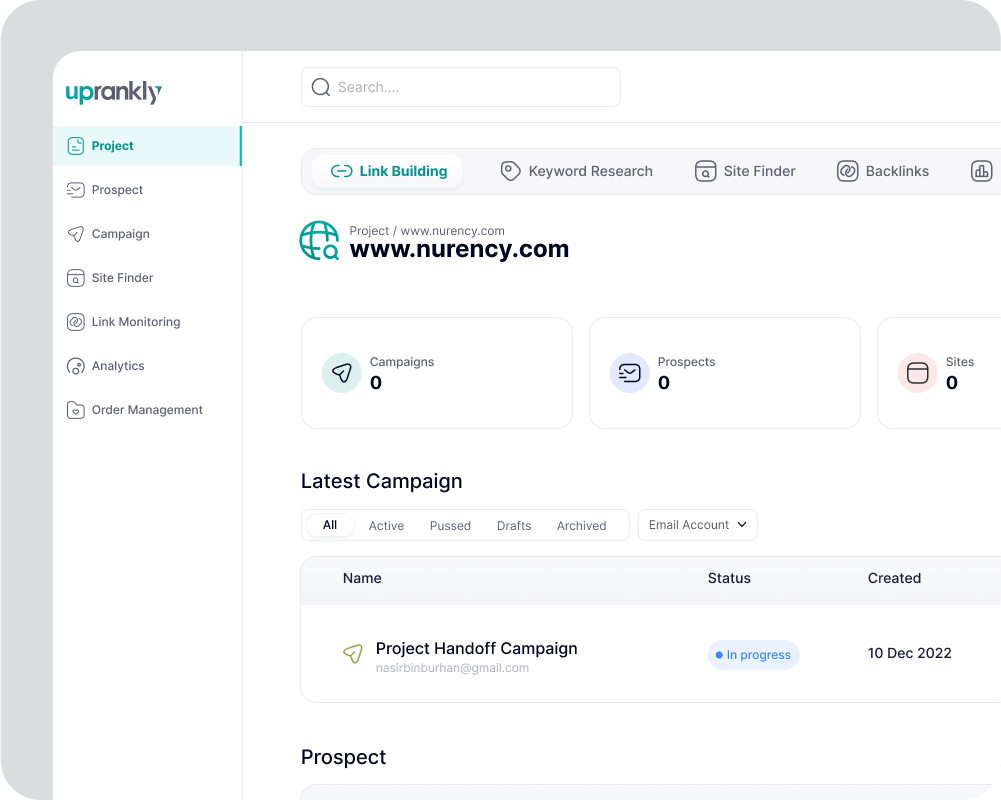Click the globe project icon beside www.nurency.com

(x=320, y=241)
